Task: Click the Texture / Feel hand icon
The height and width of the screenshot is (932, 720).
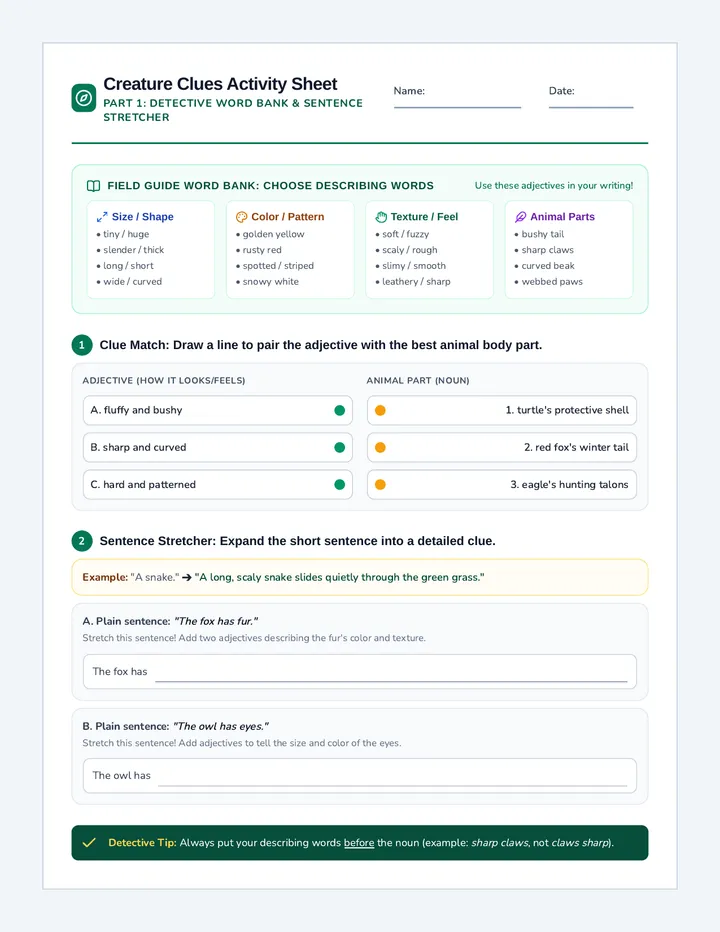Action: 381,217
